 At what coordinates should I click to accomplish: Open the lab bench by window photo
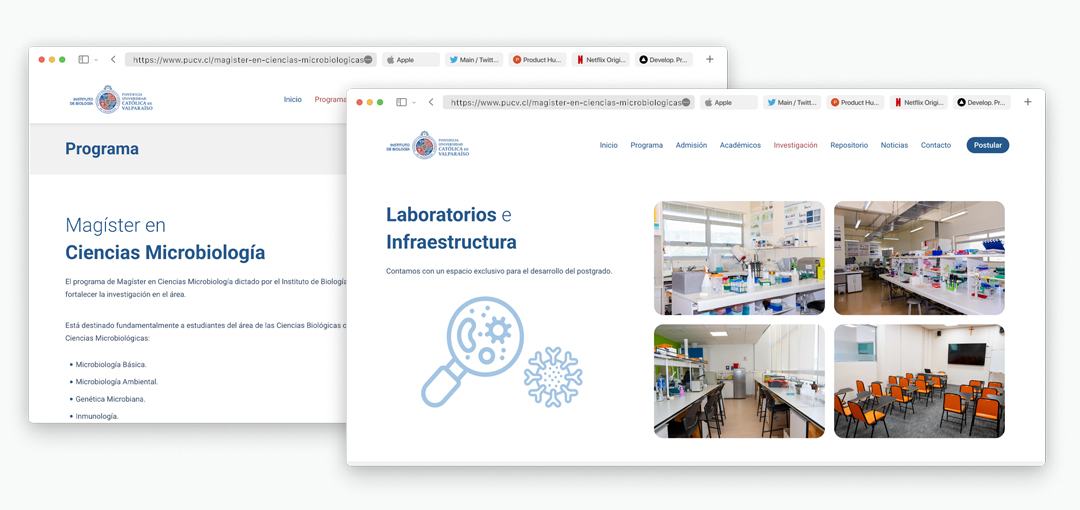(739, 258)
